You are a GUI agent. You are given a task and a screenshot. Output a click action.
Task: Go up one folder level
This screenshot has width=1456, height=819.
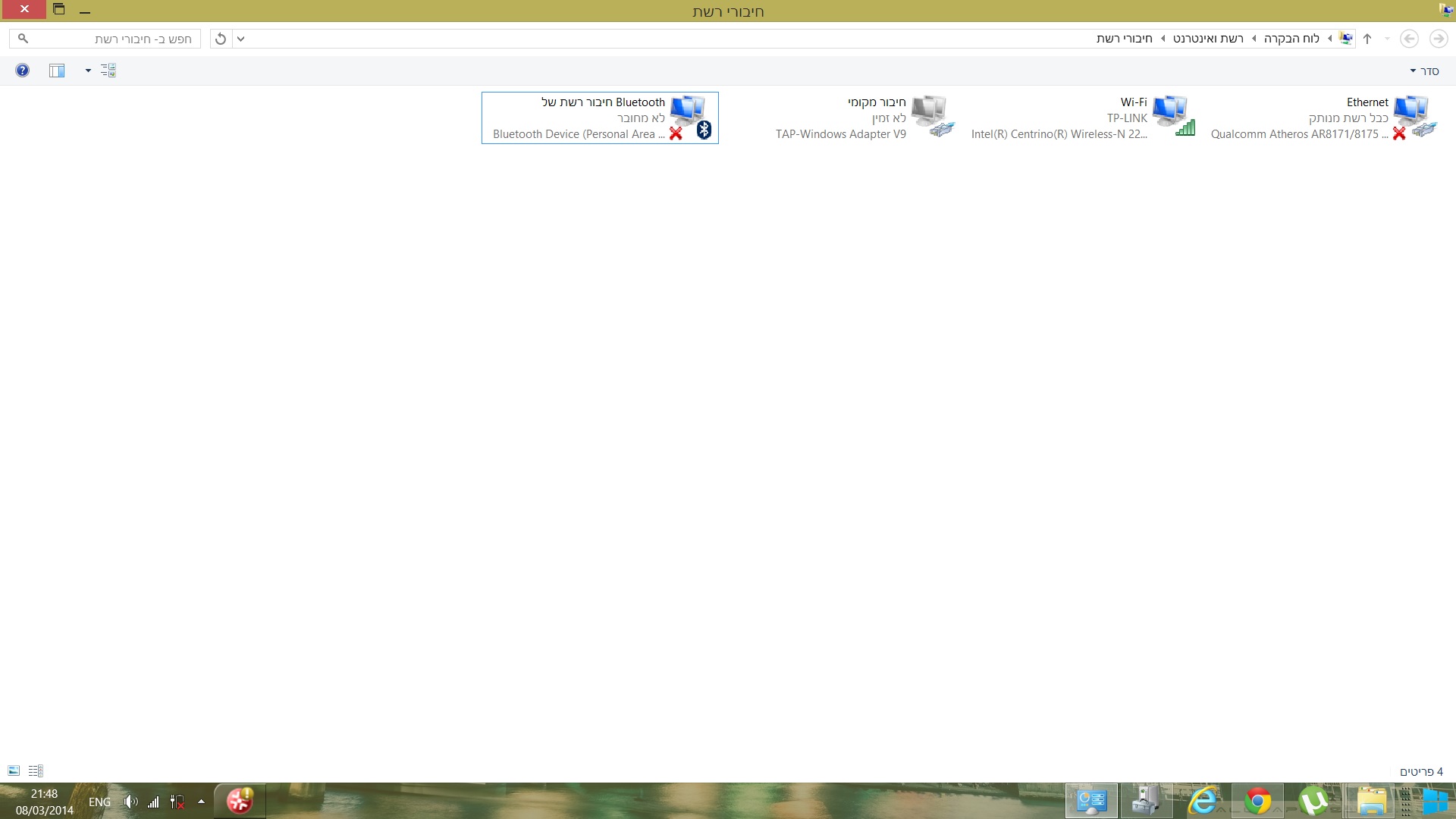1367,39
